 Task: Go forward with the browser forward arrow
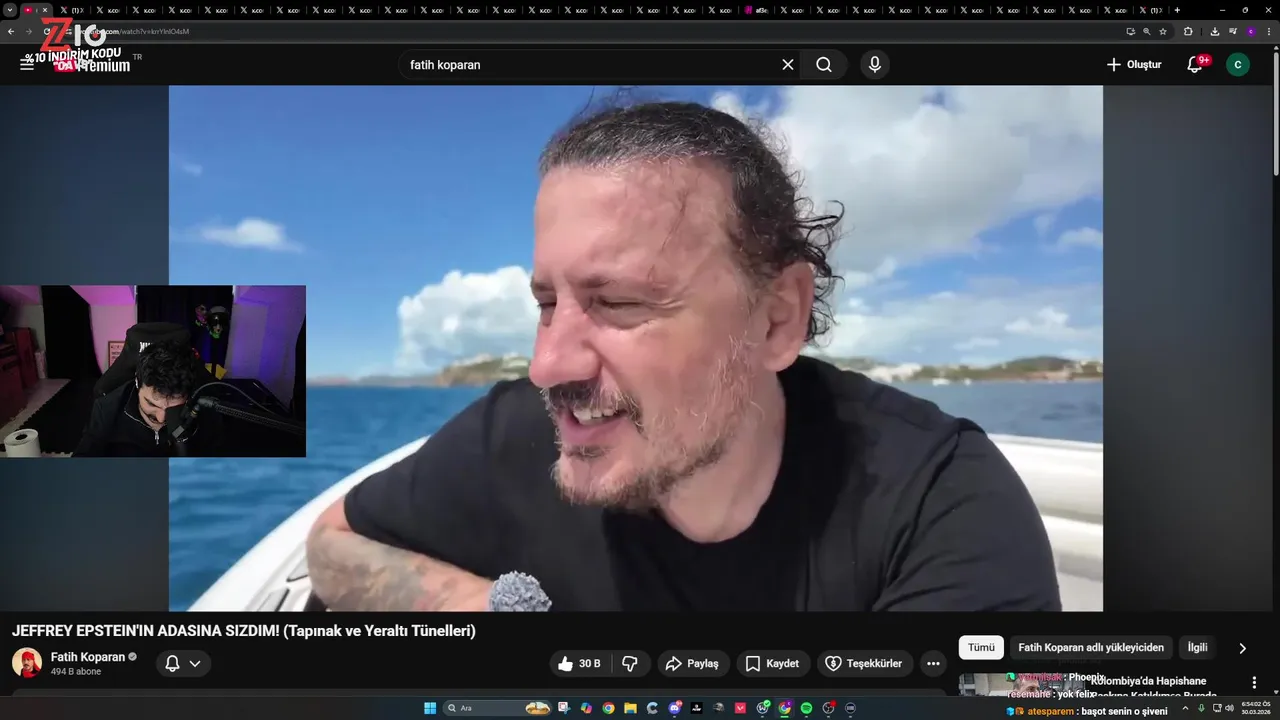(28, 31)
